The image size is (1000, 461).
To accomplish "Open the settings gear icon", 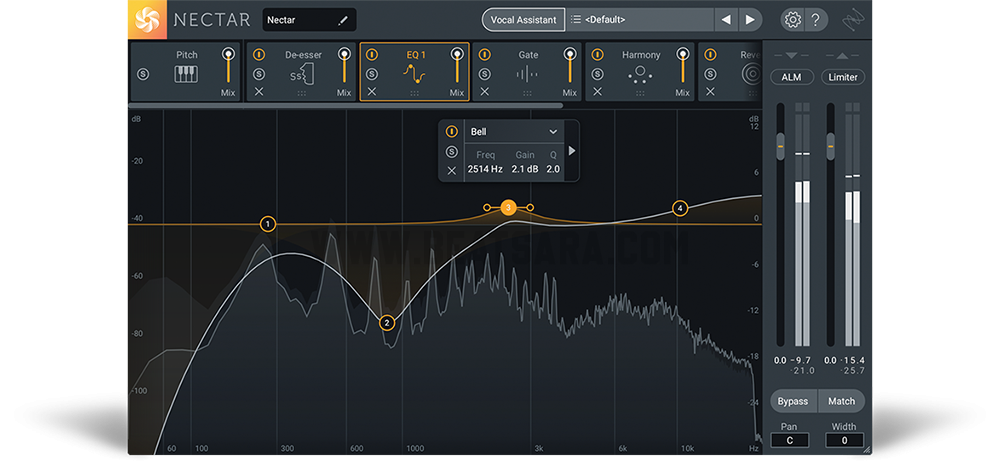I will [x=792, y=20].
